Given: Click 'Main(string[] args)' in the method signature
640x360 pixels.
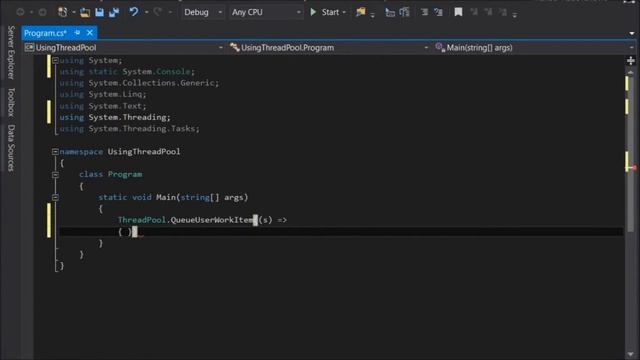Looking at the screenshot, I should tap(202, 197).
